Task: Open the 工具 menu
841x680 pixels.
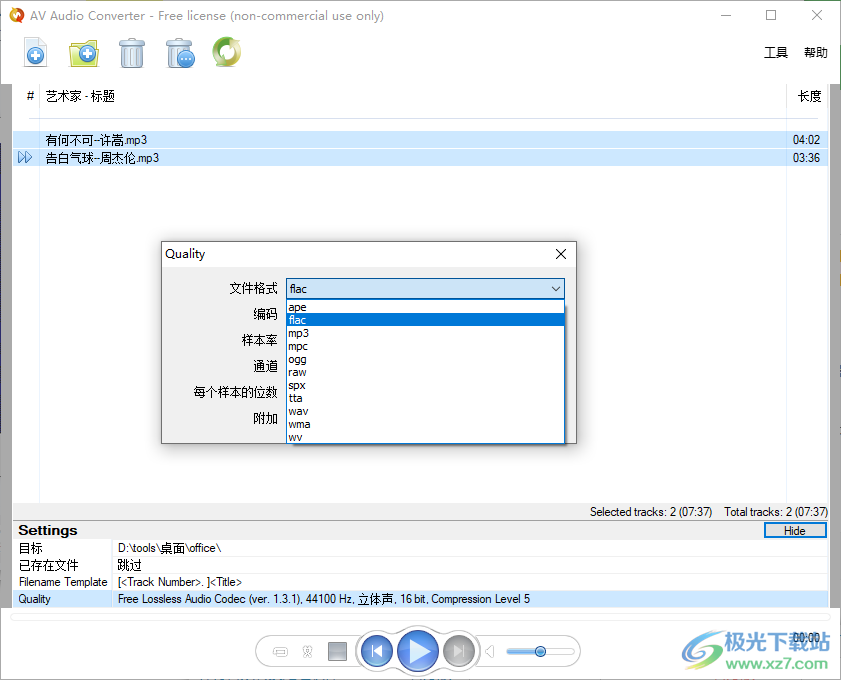Action: [776, 53]
